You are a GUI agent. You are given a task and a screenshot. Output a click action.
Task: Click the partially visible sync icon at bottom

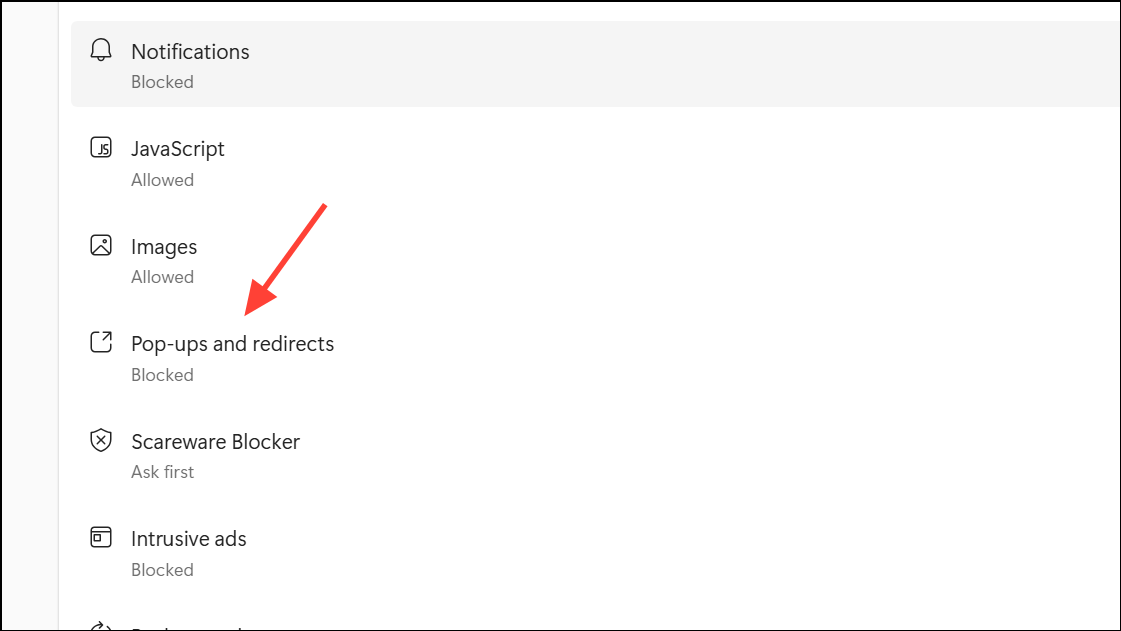tap(101, 627)
